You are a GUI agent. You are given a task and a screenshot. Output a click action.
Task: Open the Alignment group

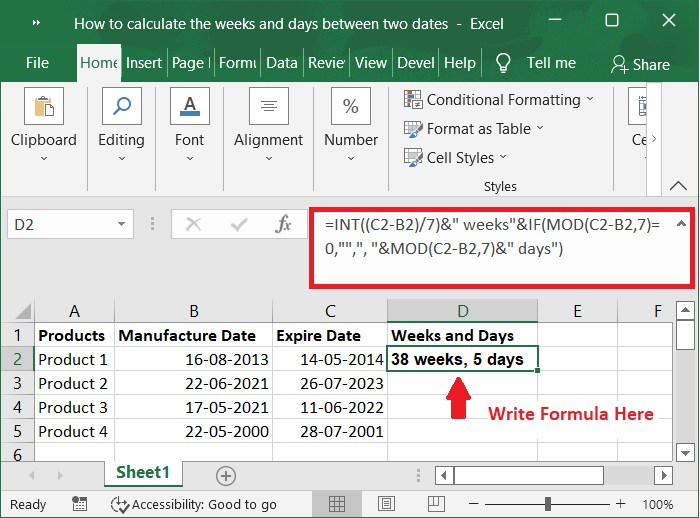tap(268, 124)
